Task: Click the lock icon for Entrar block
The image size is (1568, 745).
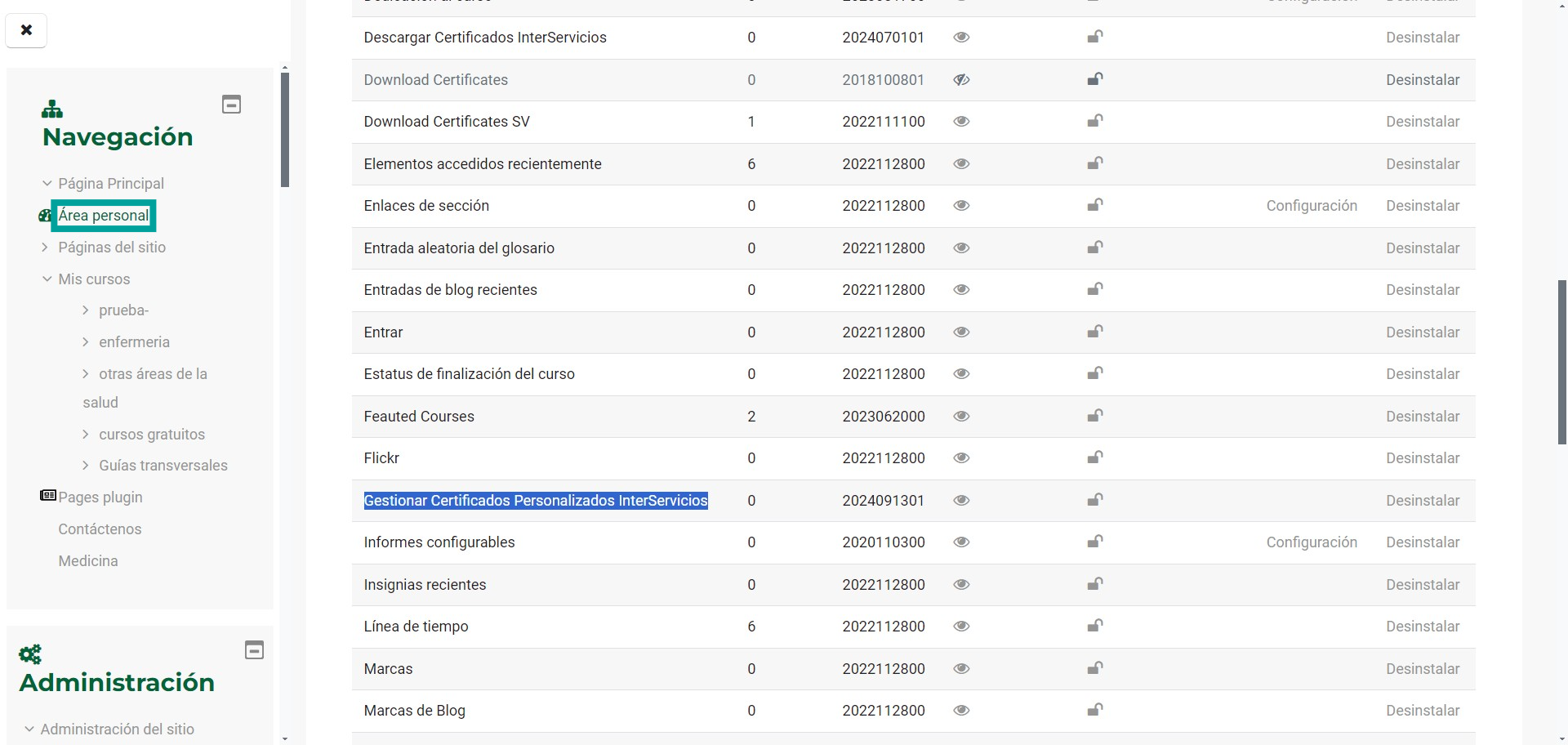Action: 1094,332
